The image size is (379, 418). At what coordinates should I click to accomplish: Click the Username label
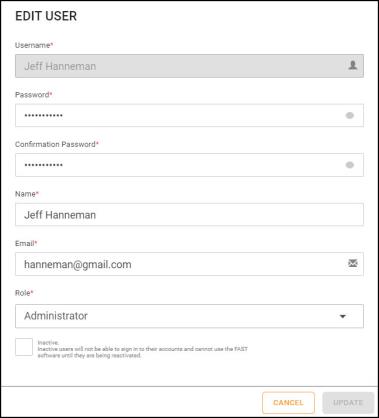coord(34,45)
